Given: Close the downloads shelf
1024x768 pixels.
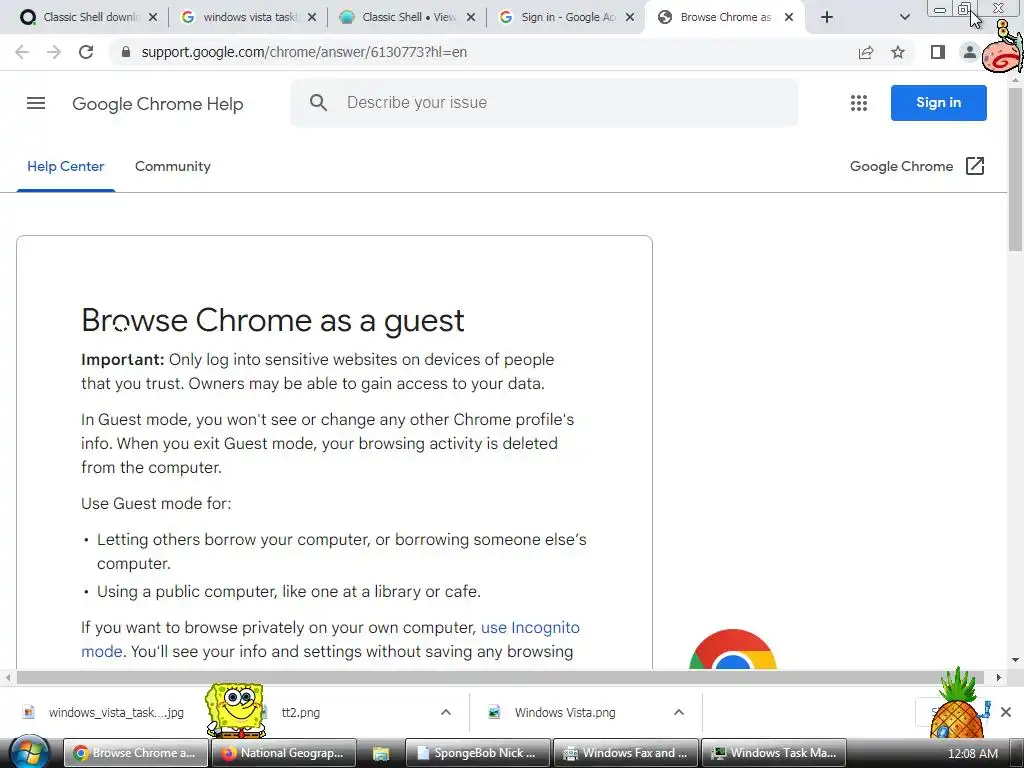Looking at the screenshot, I should pos(1006,712).
